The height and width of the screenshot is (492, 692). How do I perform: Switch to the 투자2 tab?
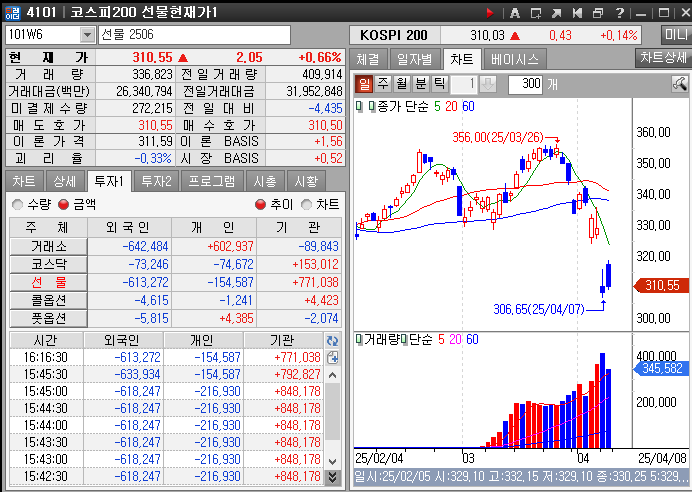click(x=156, y=181)
